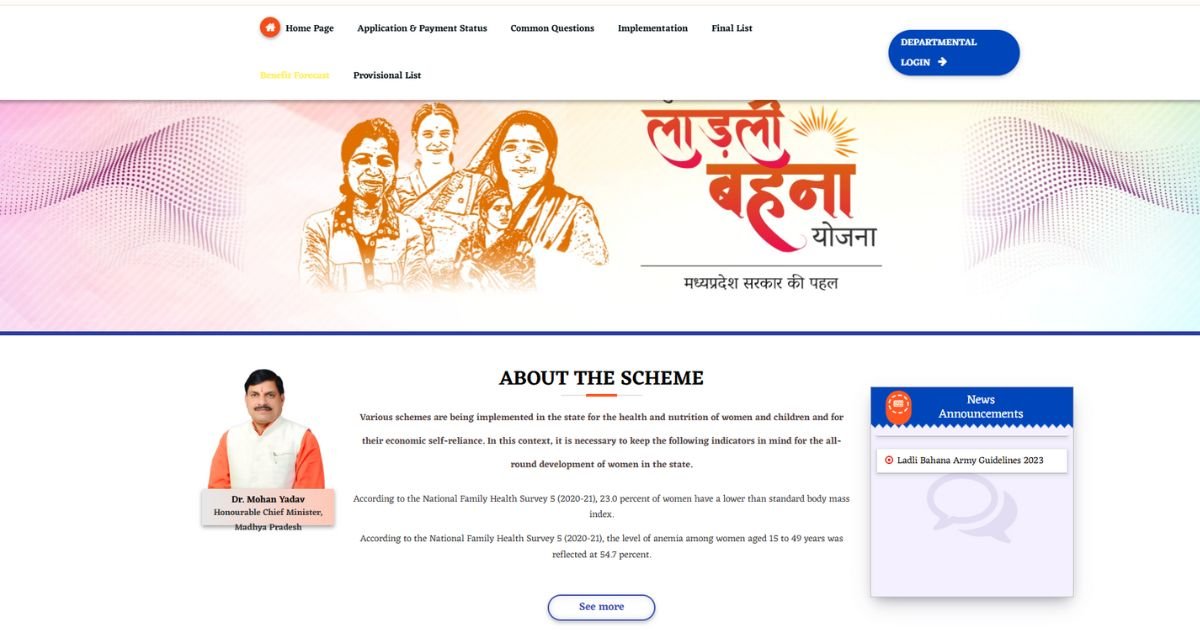Open the Provisional List page
The height and width of the screenshot is (630, 1200).
(387, 75)
